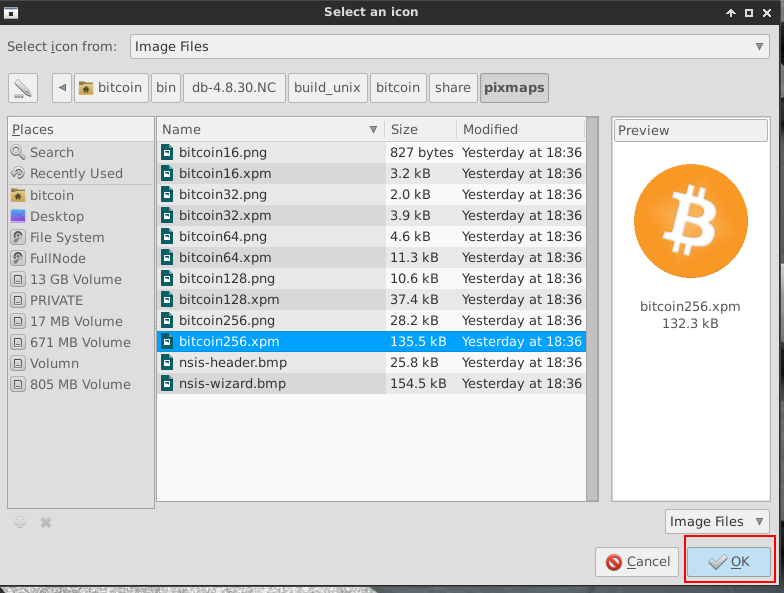Click the file icon of bitcoin64.png
Viewport: 784px width, 593px height.
tap(167, 236)
